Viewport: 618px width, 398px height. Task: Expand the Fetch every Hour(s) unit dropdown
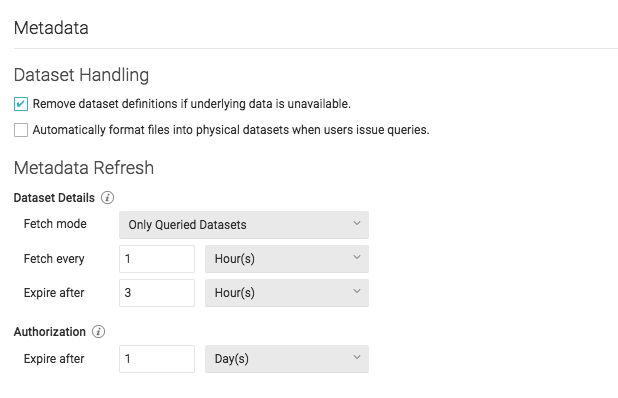[287, 259]
